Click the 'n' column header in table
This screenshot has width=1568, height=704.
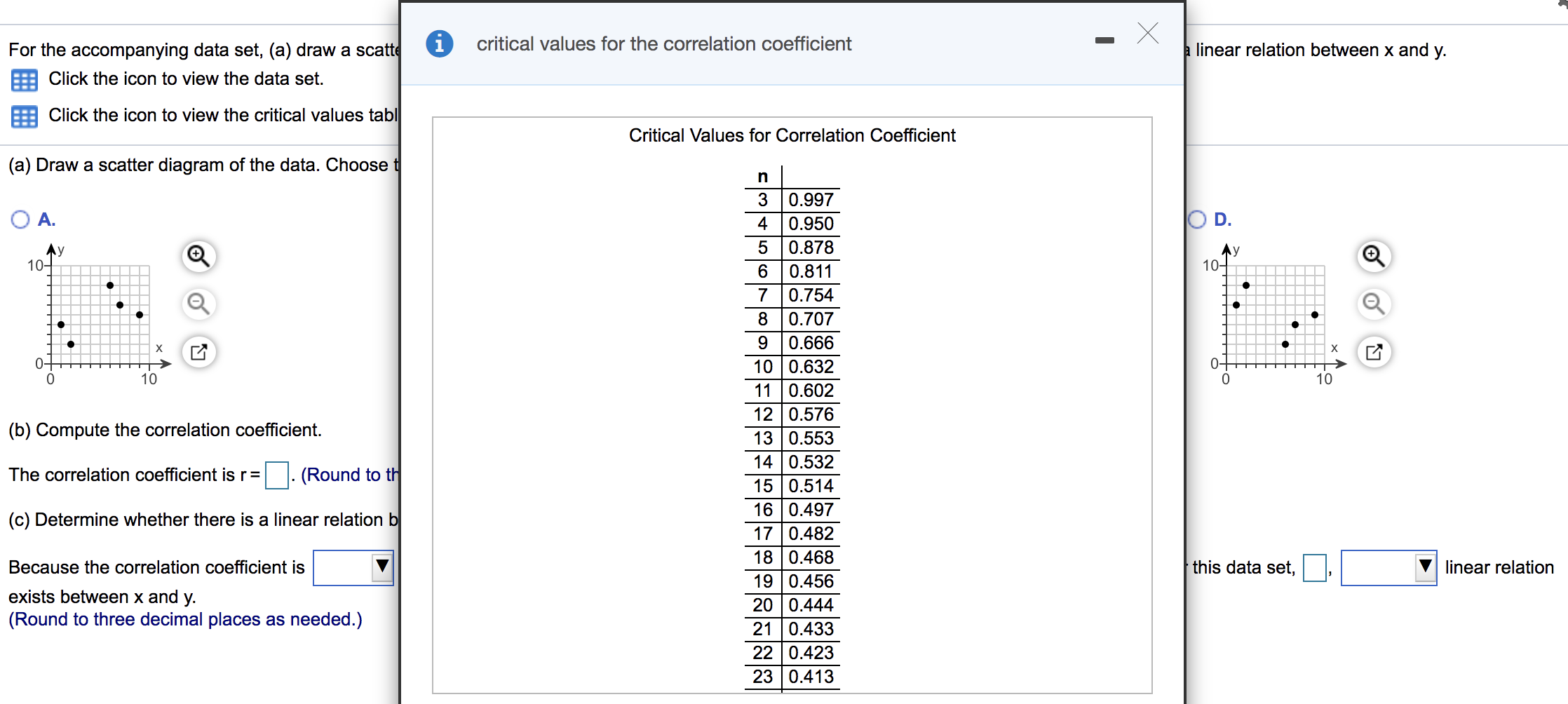point(763,177)
